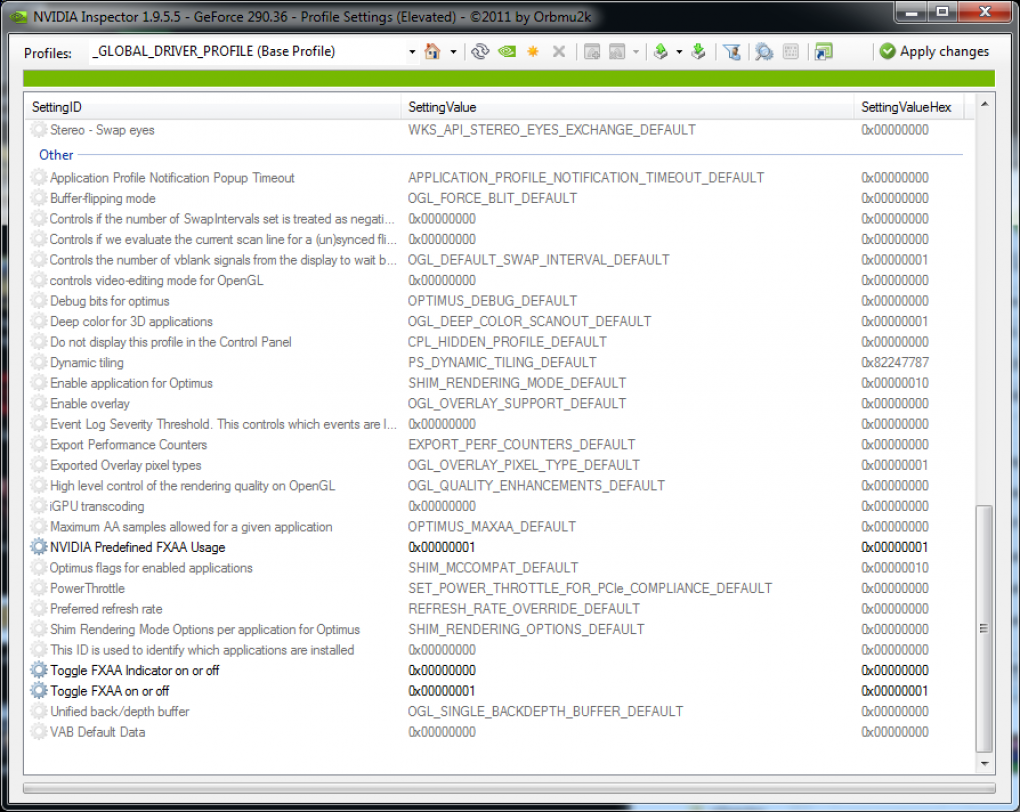Click the gear icon beside Toggle FXAA Indicator on or off
Viewport: 1020px width, 812px height.
(39, 670)
